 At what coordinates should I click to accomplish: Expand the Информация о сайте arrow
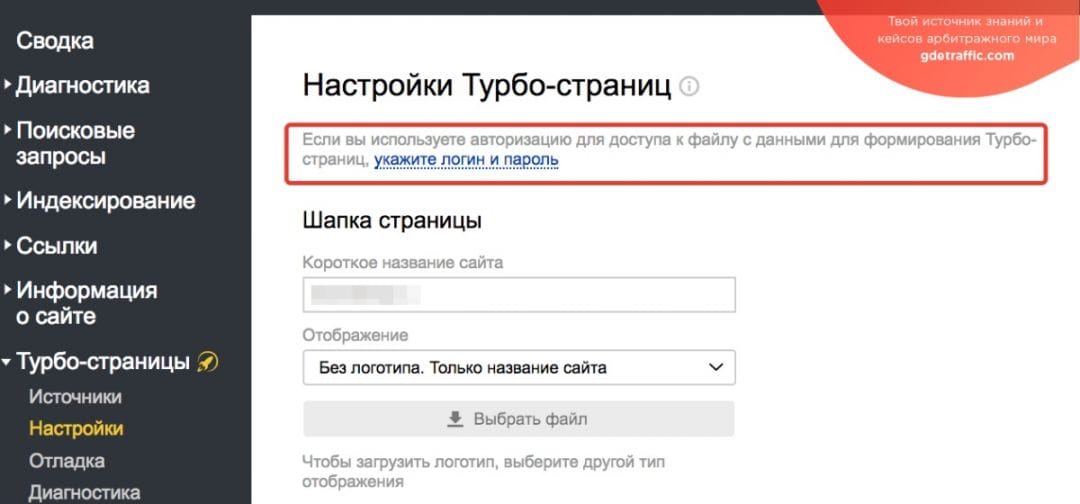pos(7,289)
